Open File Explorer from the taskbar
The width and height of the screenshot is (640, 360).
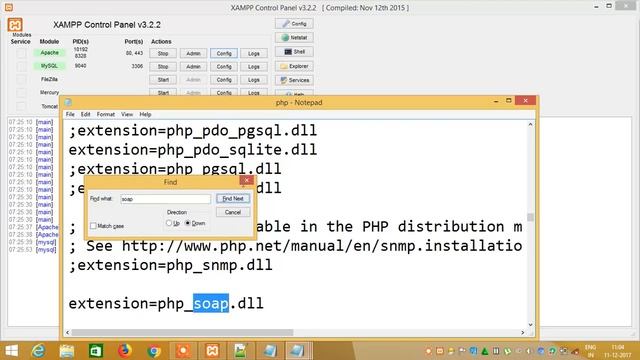click(67, 351)
